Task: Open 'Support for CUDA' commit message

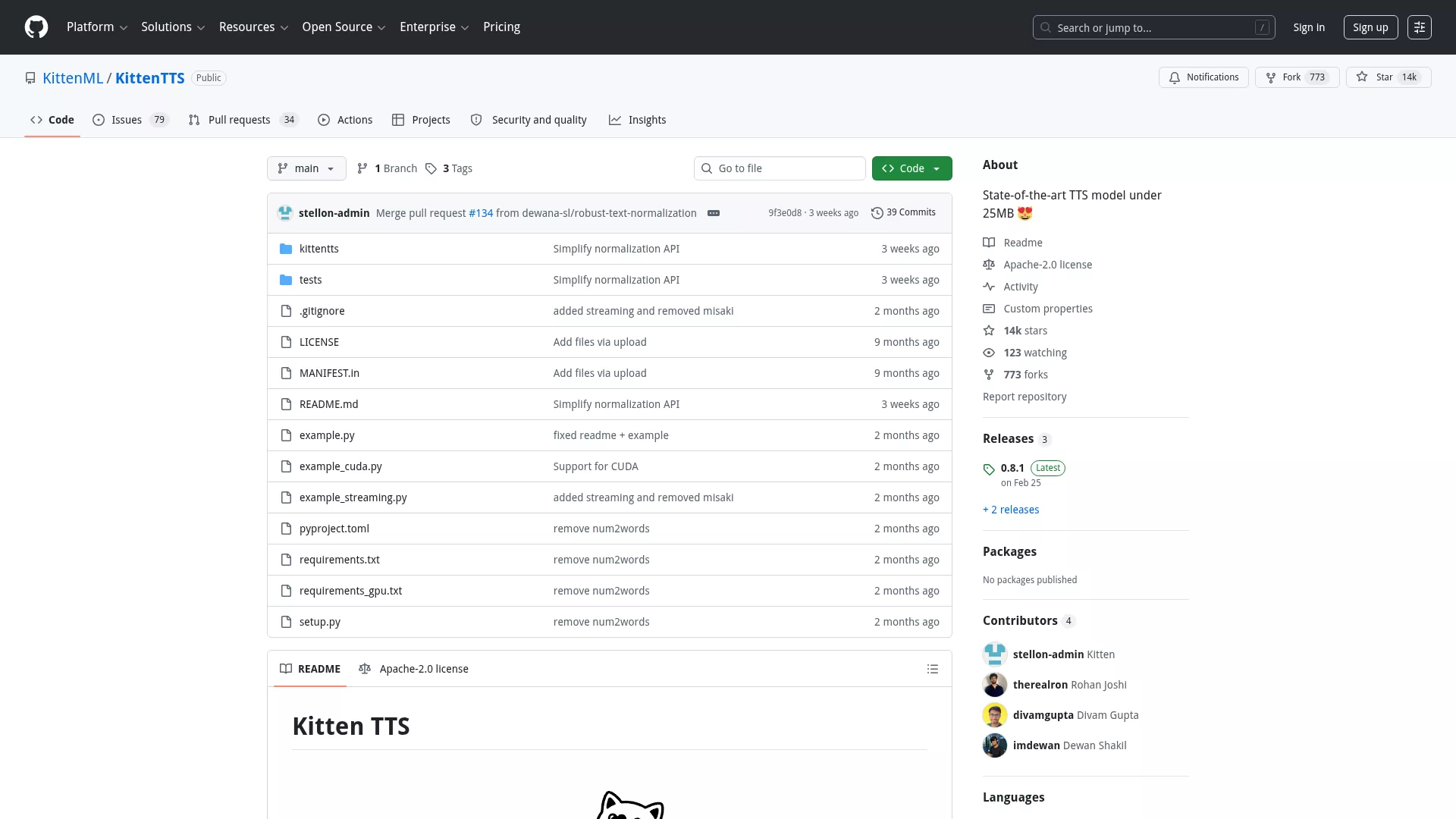Action: pos(595,466)
